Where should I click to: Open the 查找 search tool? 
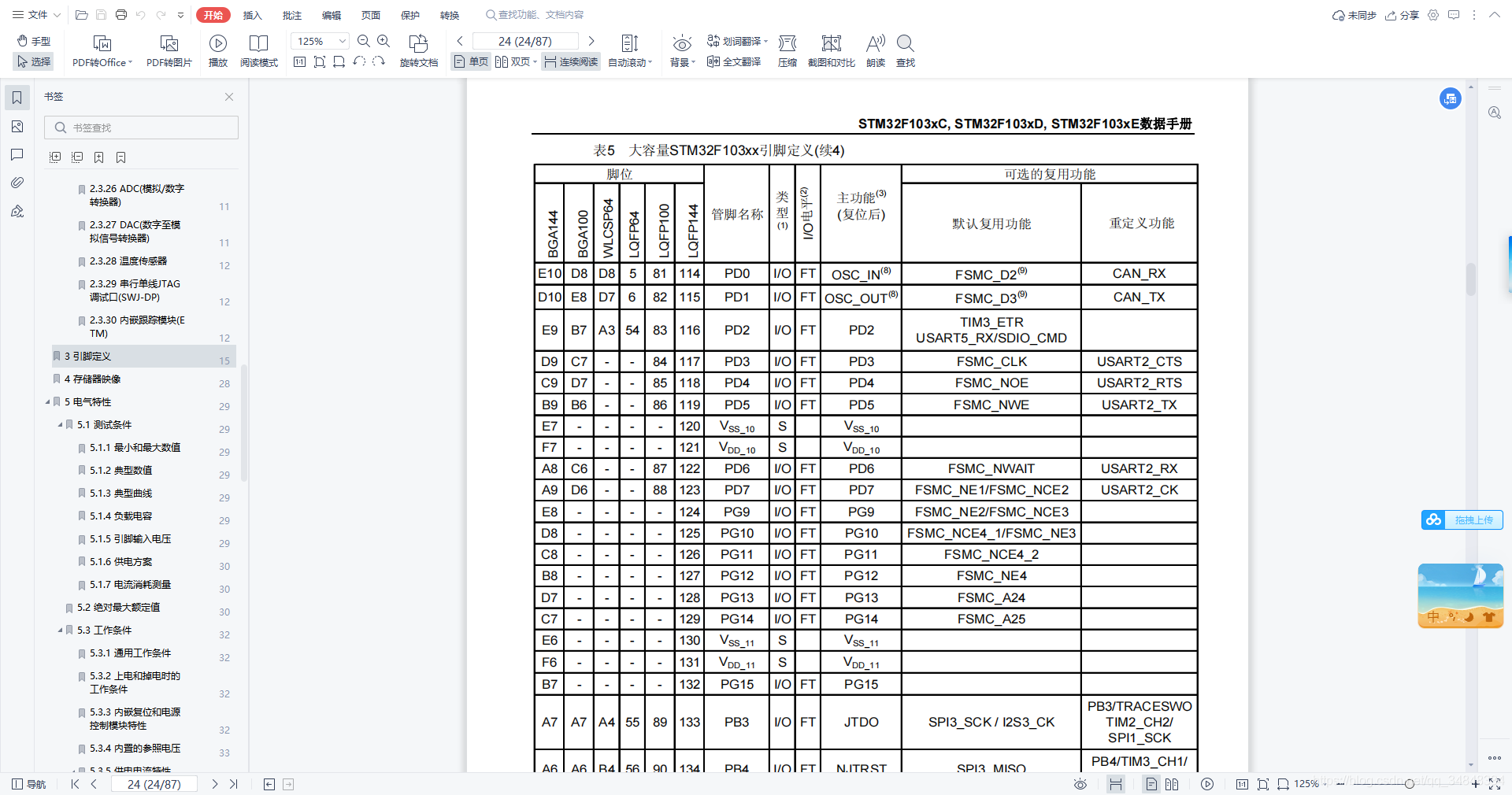(x=906, y=51)
